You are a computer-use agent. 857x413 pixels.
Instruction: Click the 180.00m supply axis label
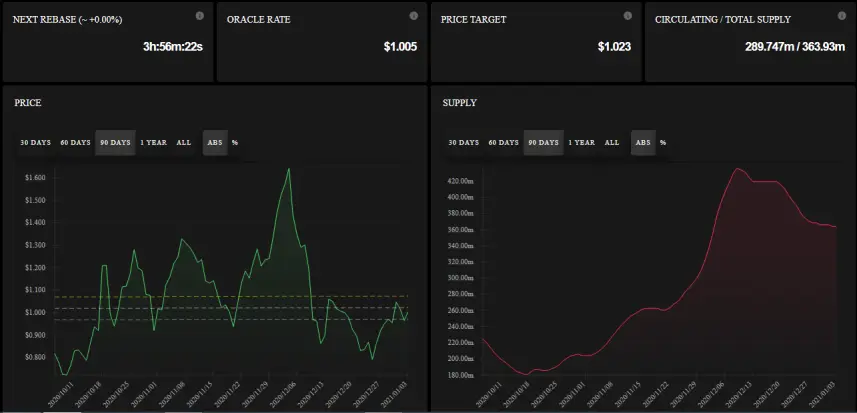(461, 375)
